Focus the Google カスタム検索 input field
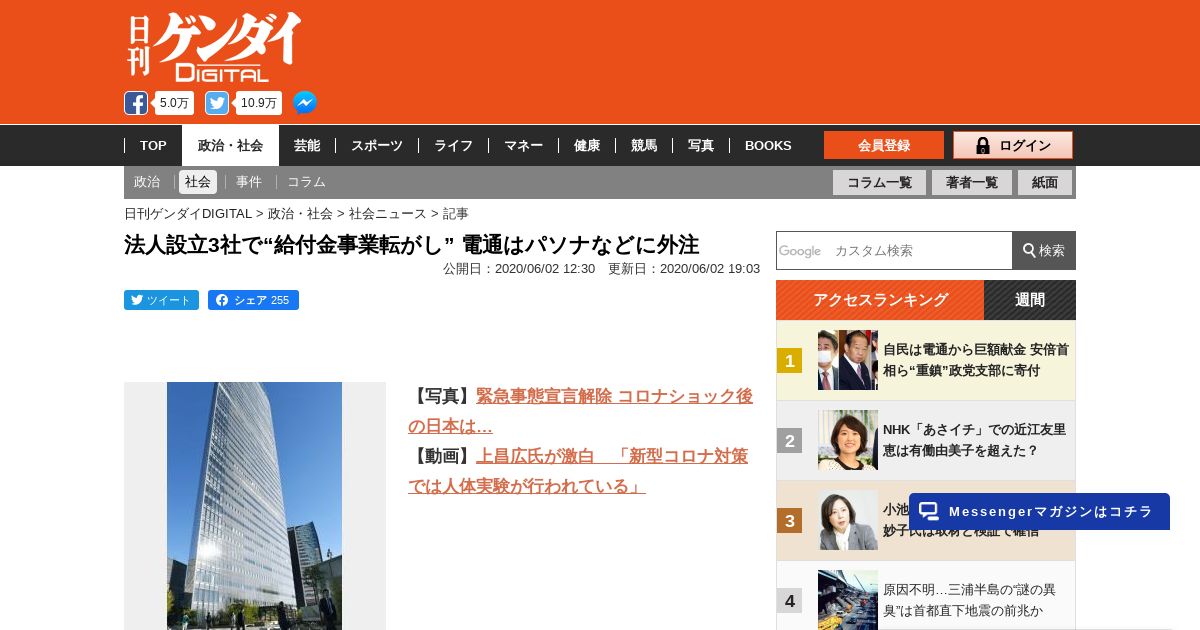 point(894,250)
